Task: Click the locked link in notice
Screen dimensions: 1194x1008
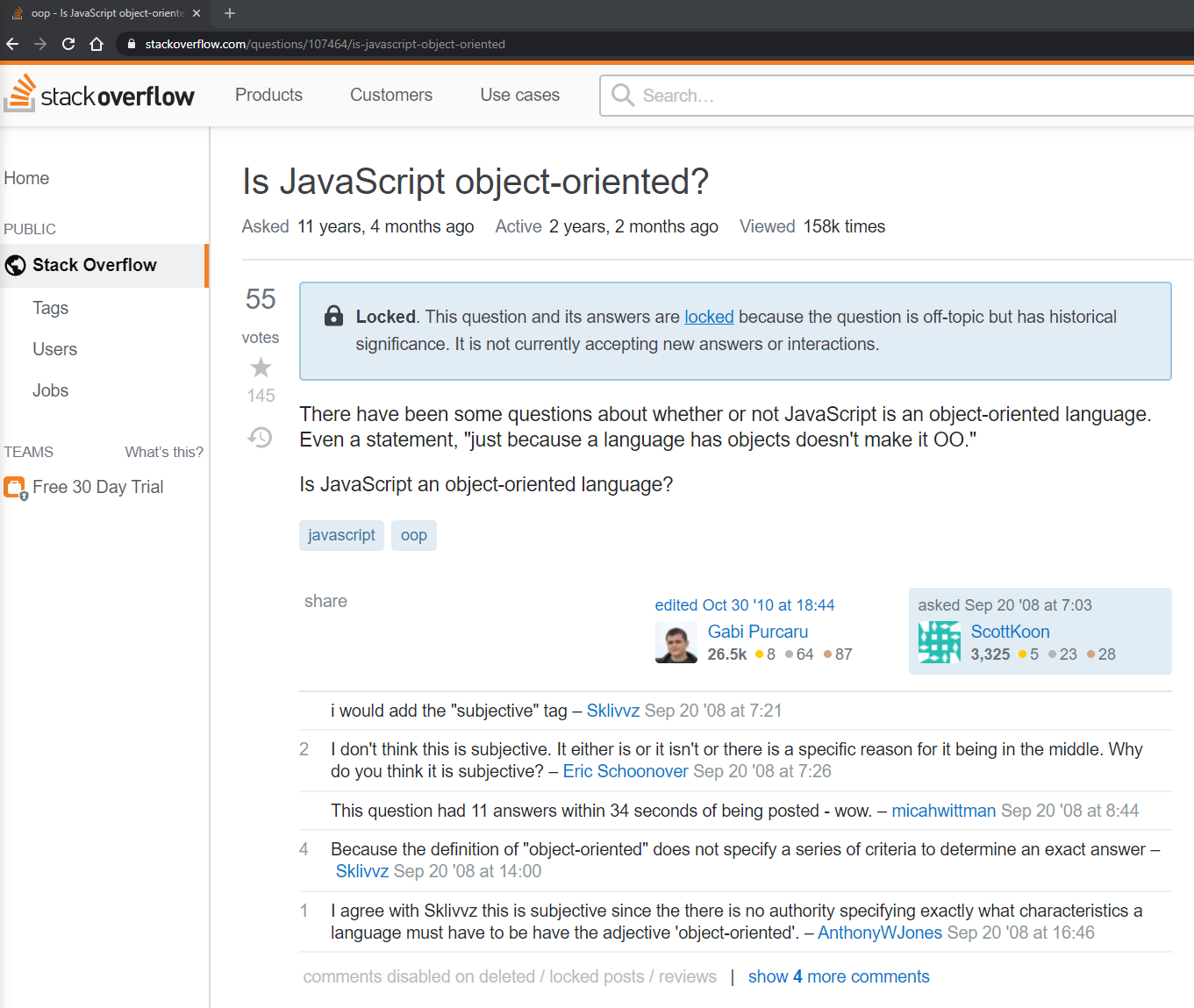Action: (x=709, y=317)
